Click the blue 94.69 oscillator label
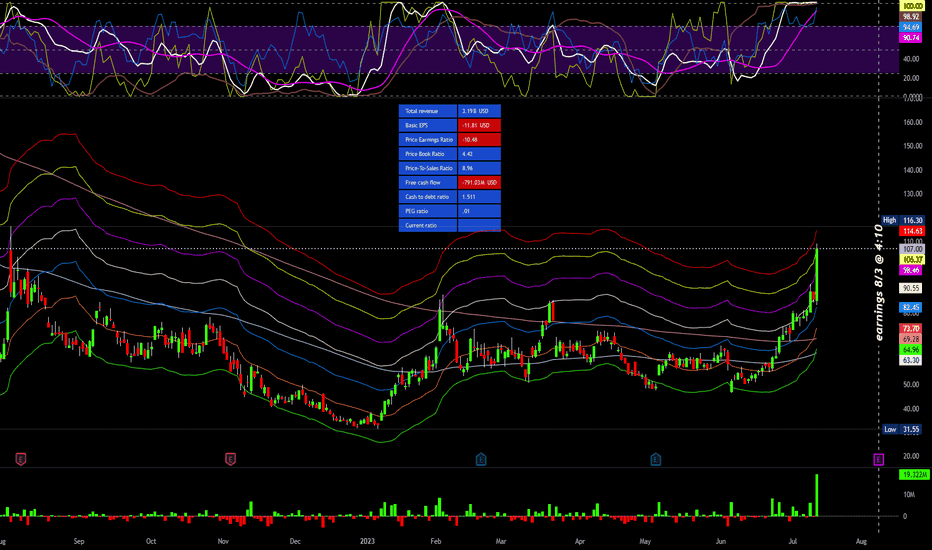This screenshot has width=932, height=550. pyautogui.click(x=912, y=27)
